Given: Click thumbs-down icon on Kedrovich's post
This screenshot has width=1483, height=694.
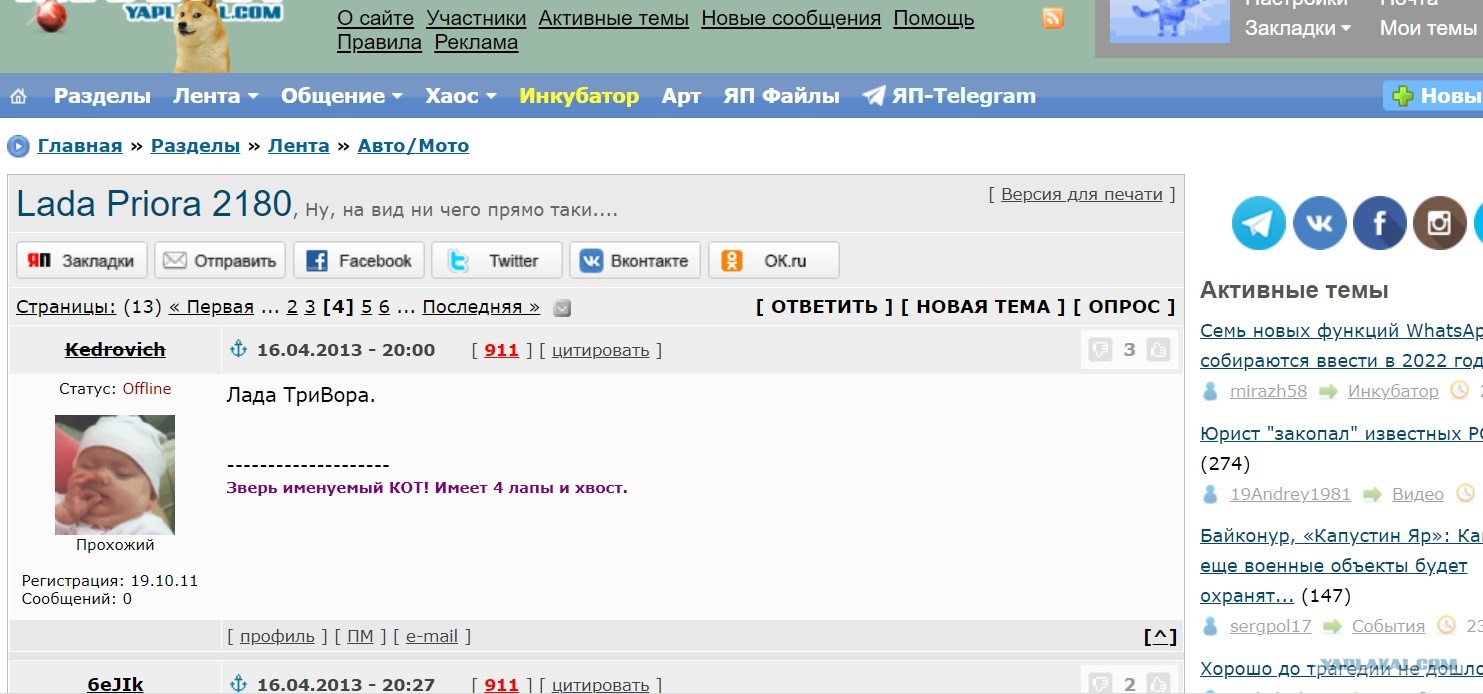Looking at the screenshot, I should (1100, 350).
